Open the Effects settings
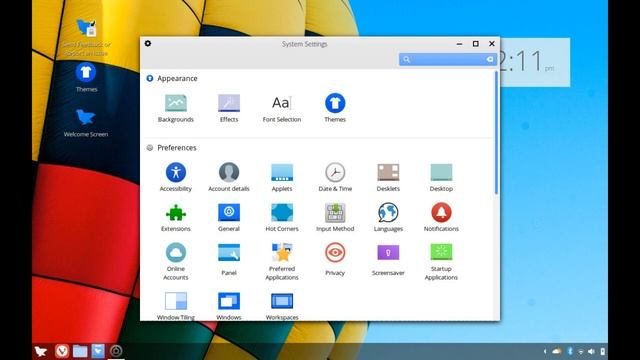 click(x=229, y=108)
